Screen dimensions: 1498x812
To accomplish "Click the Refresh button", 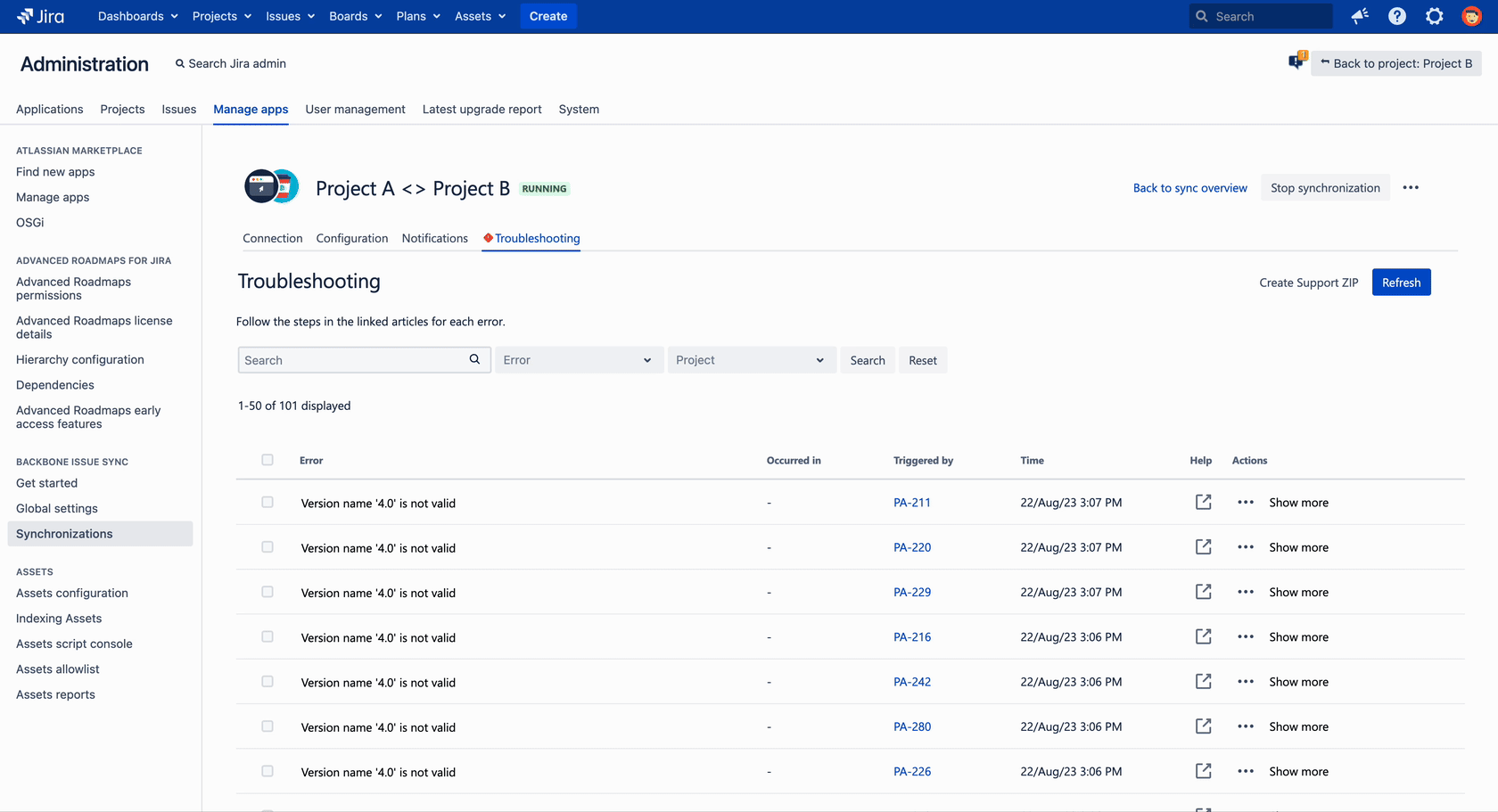I will [x=1400, y=282].
